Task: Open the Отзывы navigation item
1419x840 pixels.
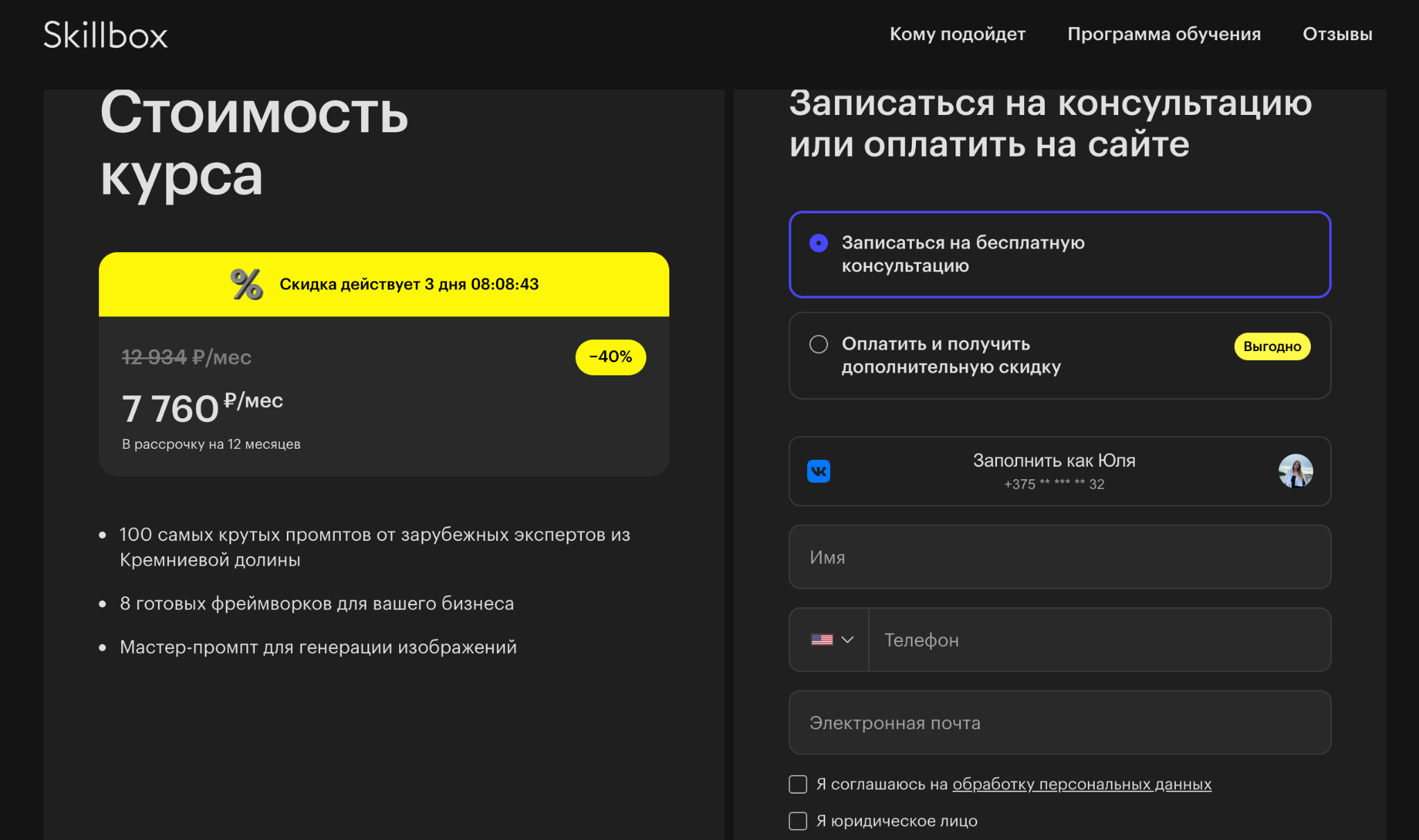Action: pos(1337,34)
